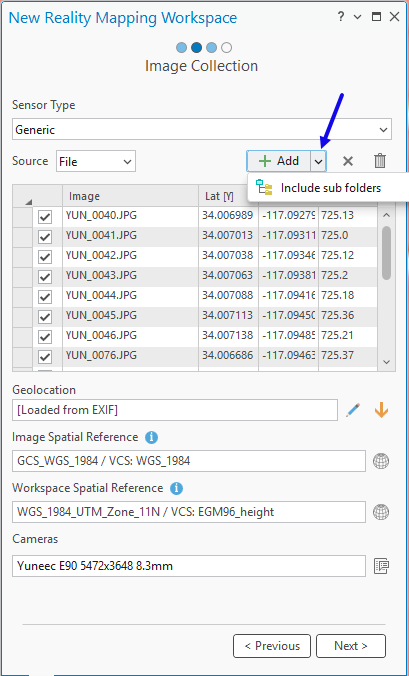Viewport: 409px width, 676px height.
Task: Go to the Next wizard page
Action: pos(351,646)
